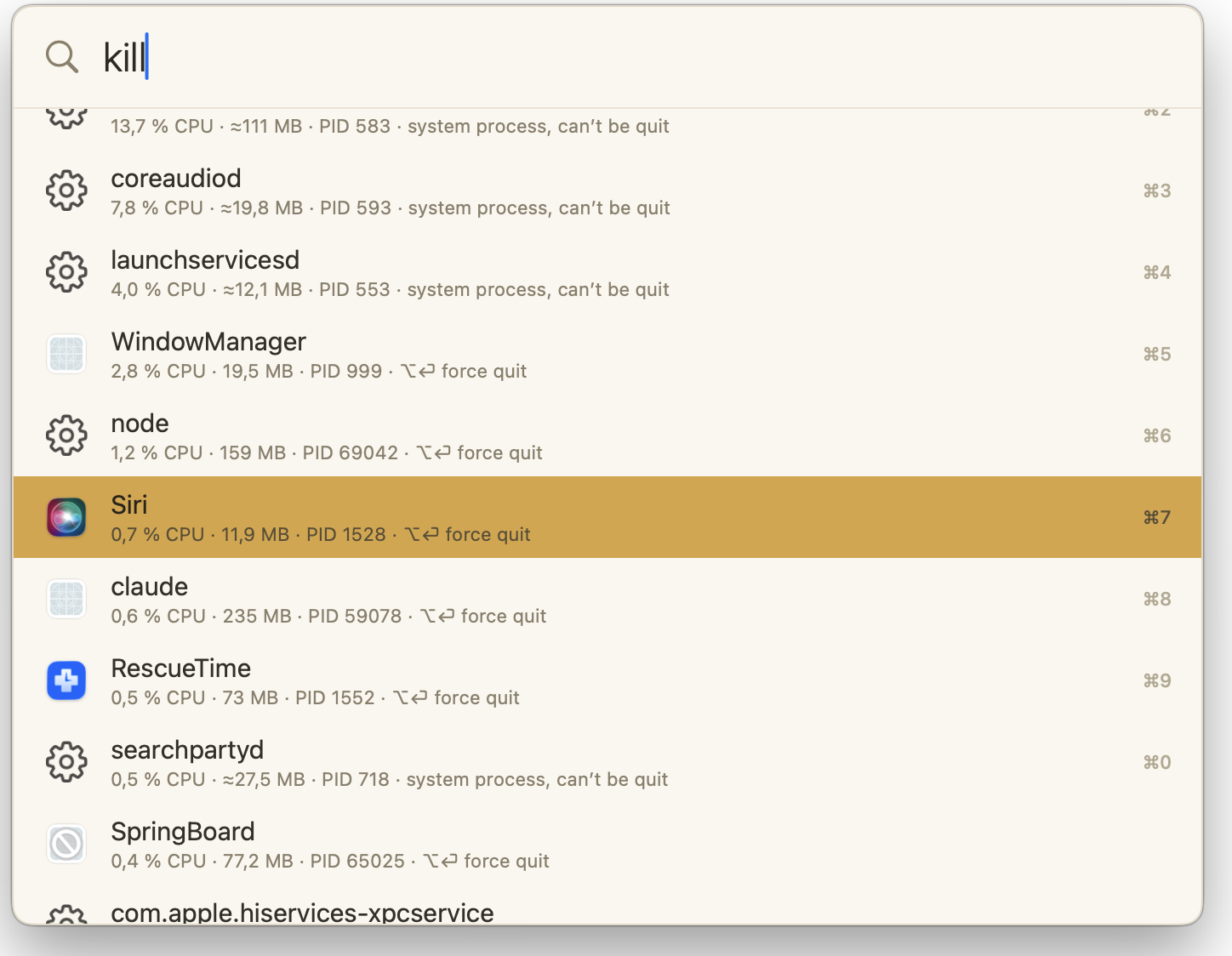
Task: Click the node process gear icon
Action: [66, 435]
